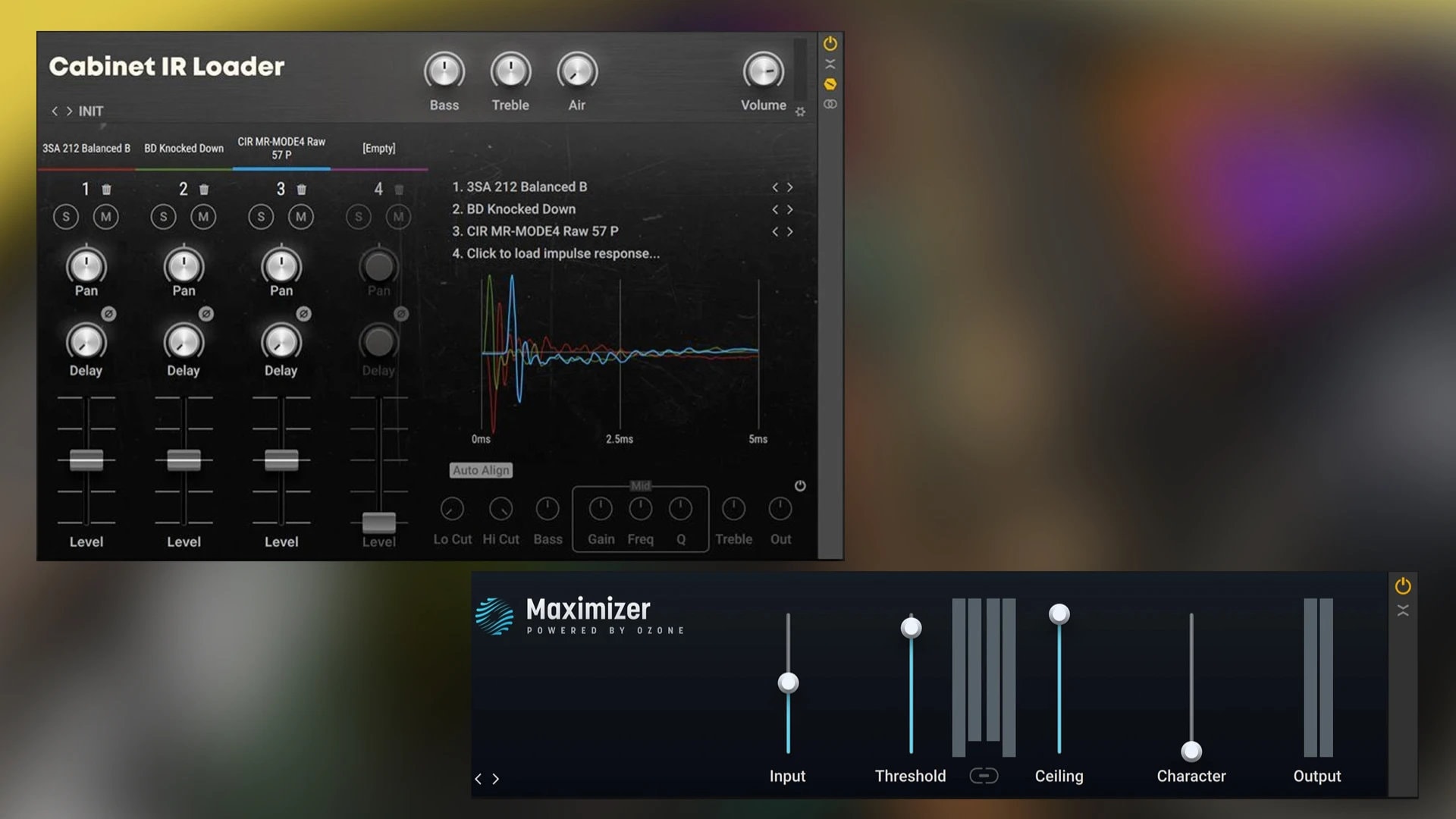Image resolution: width=1456 pixels, height=819 pixels.
Task: Select next preset in Cabinet IR Loader
Action: coord(69,111)
